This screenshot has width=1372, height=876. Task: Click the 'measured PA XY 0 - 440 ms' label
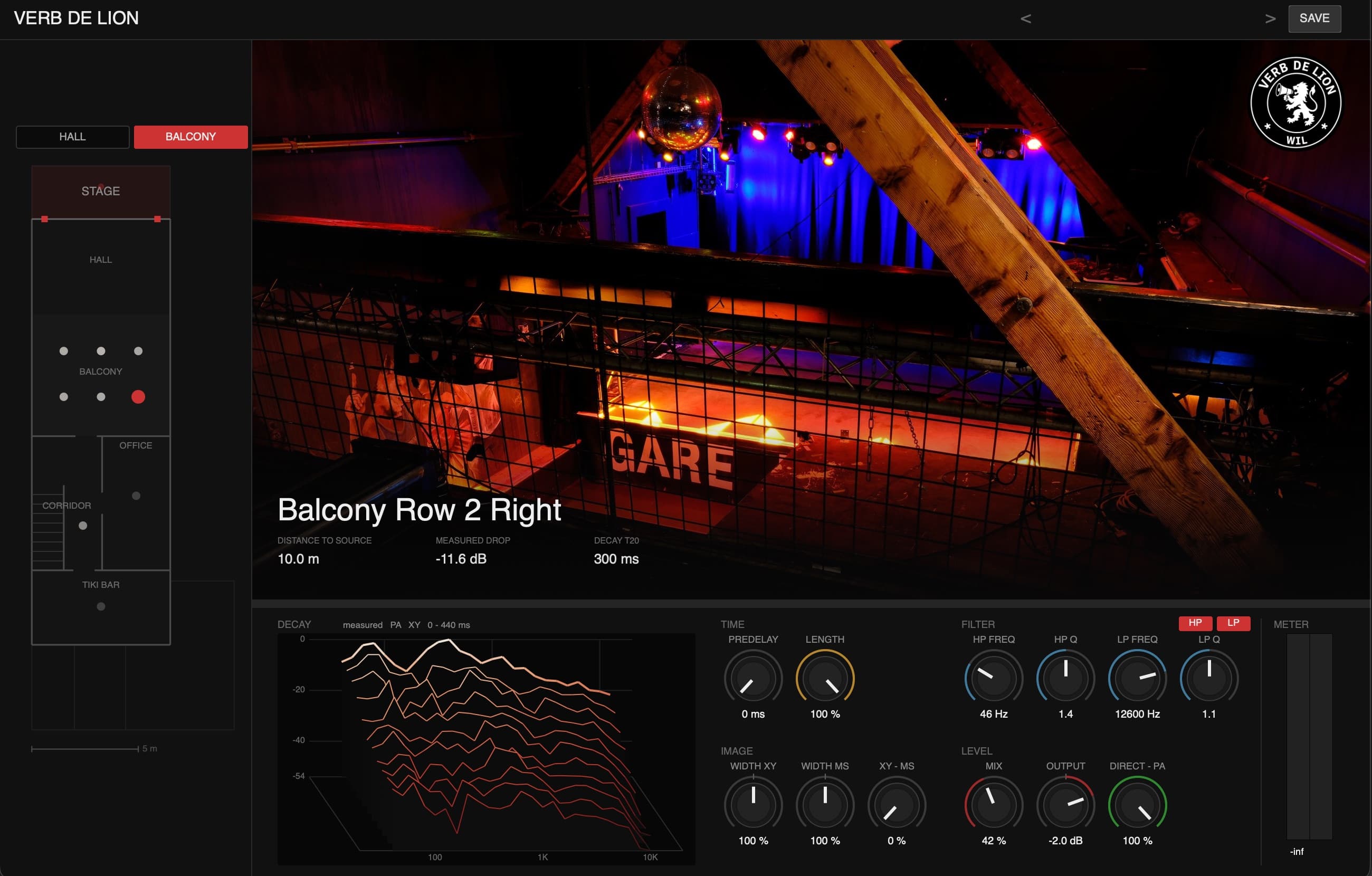[406, 625]
